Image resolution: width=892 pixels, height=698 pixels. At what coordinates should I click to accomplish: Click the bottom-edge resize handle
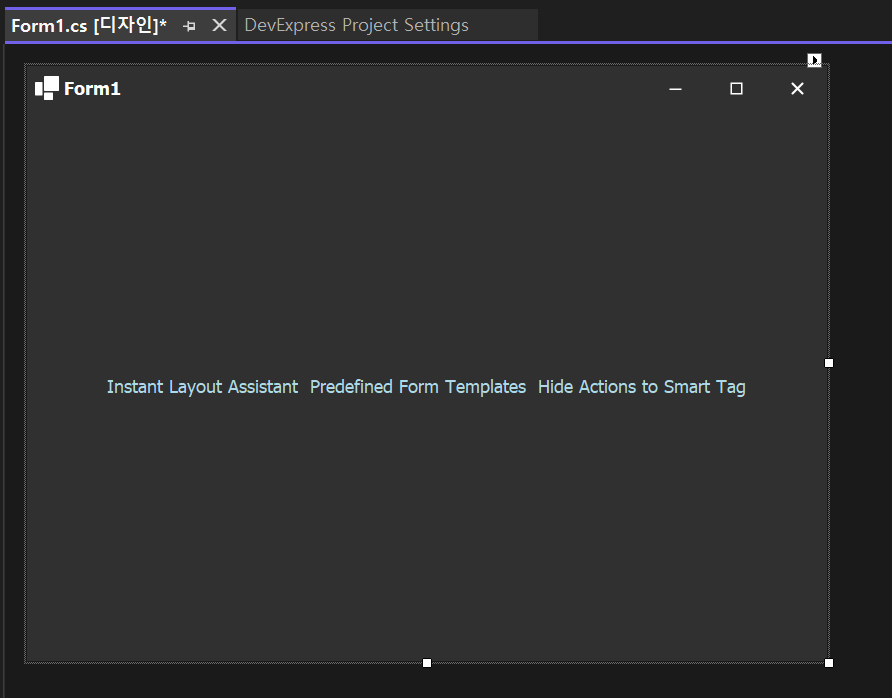pyautogui.click(x=427, y=663)
